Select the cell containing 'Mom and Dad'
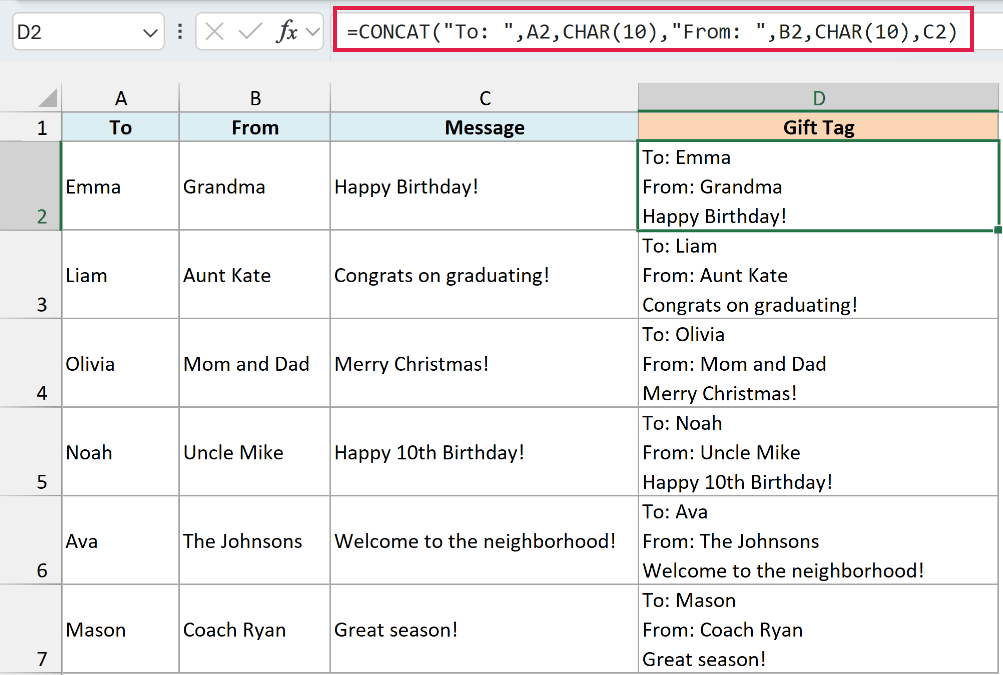The width and height of the screenshot is (1003, 675). 255,363
